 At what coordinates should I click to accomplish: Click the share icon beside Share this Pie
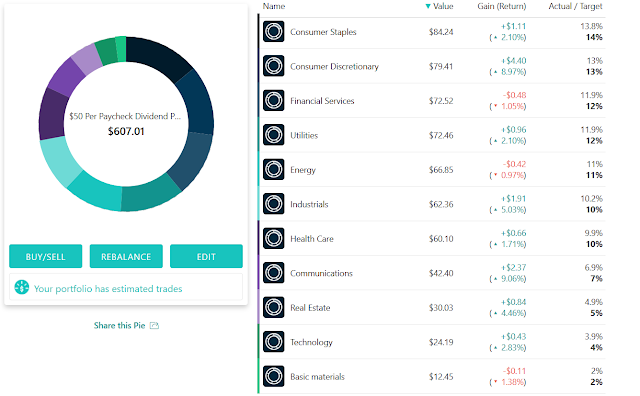click(x=154, y=325)
